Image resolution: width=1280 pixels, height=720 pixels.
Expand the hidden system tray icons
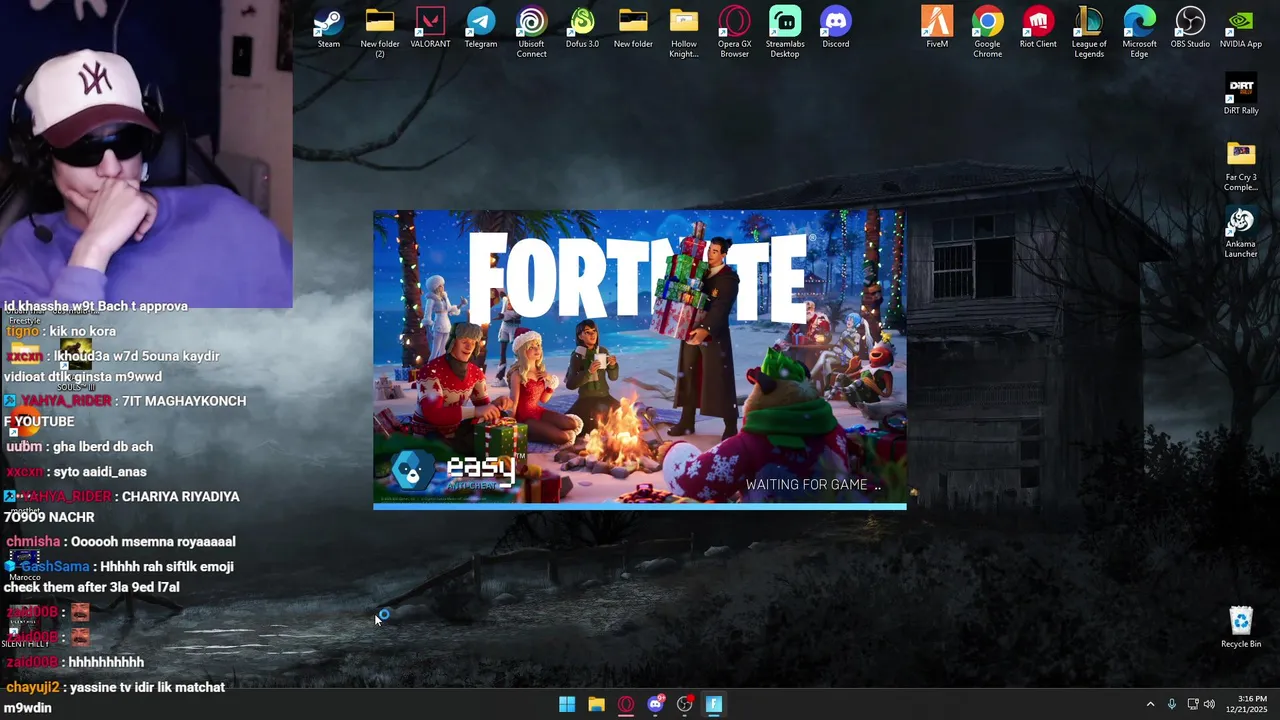[1150, 704]
